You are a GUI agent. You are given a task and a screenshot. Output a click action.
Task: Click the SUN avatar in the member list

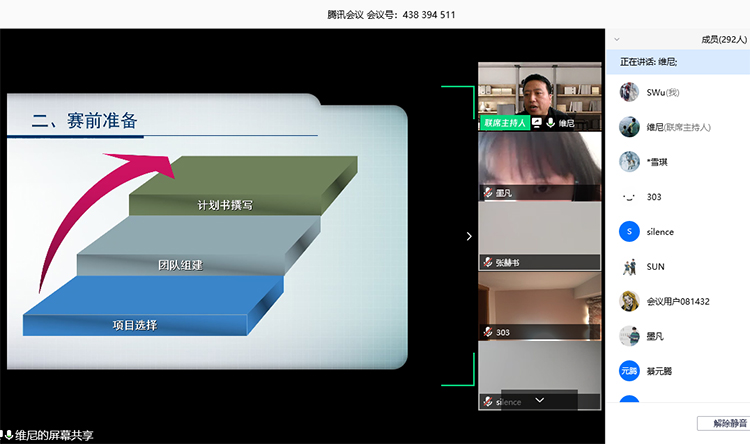point(629,267)
